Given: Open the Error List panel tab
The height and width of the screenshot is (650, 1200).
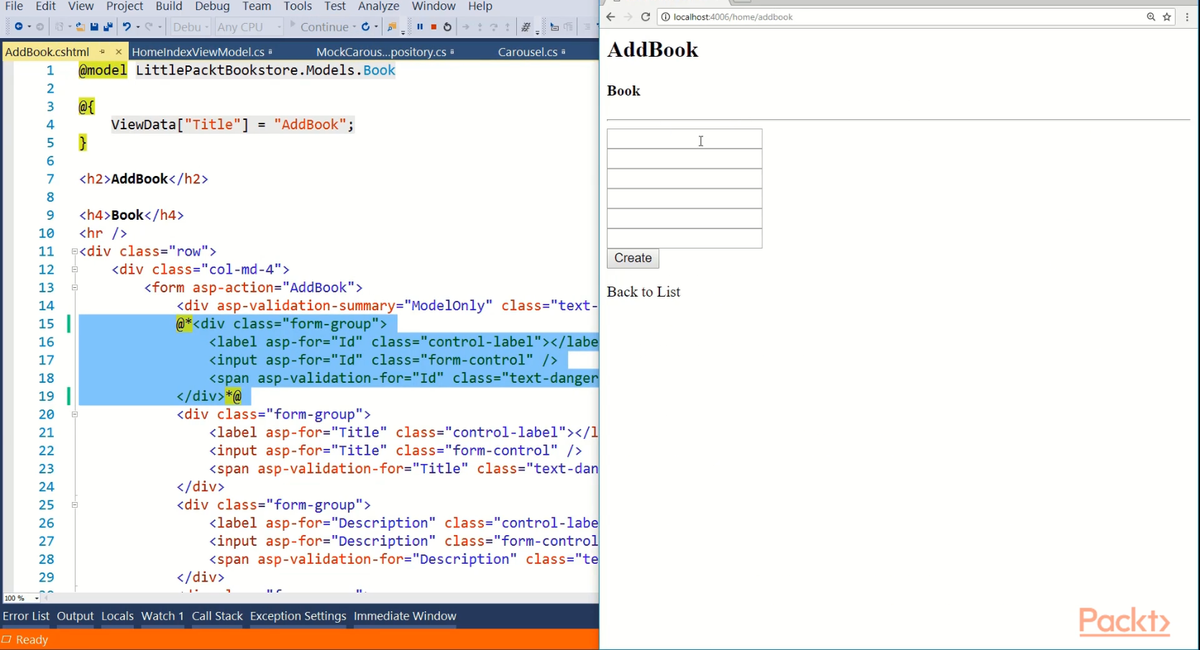Looking at the screenshot, I should click(26, 616).
